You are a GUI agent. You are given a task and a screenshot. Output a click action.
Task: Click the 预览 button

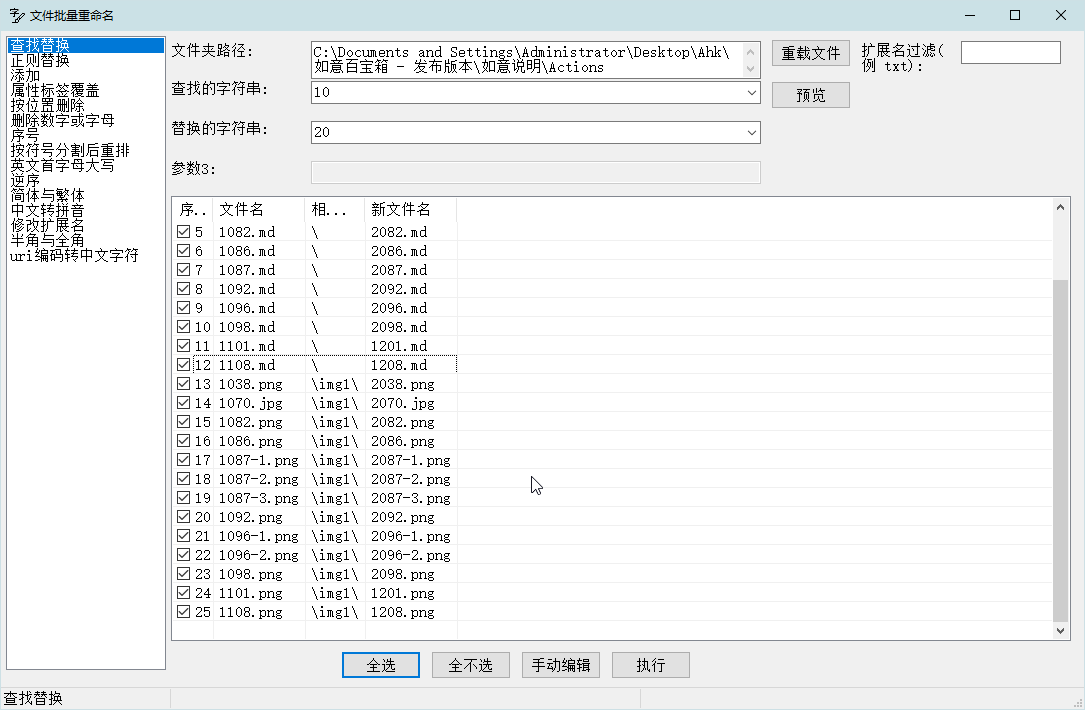(x=811, y=95)
